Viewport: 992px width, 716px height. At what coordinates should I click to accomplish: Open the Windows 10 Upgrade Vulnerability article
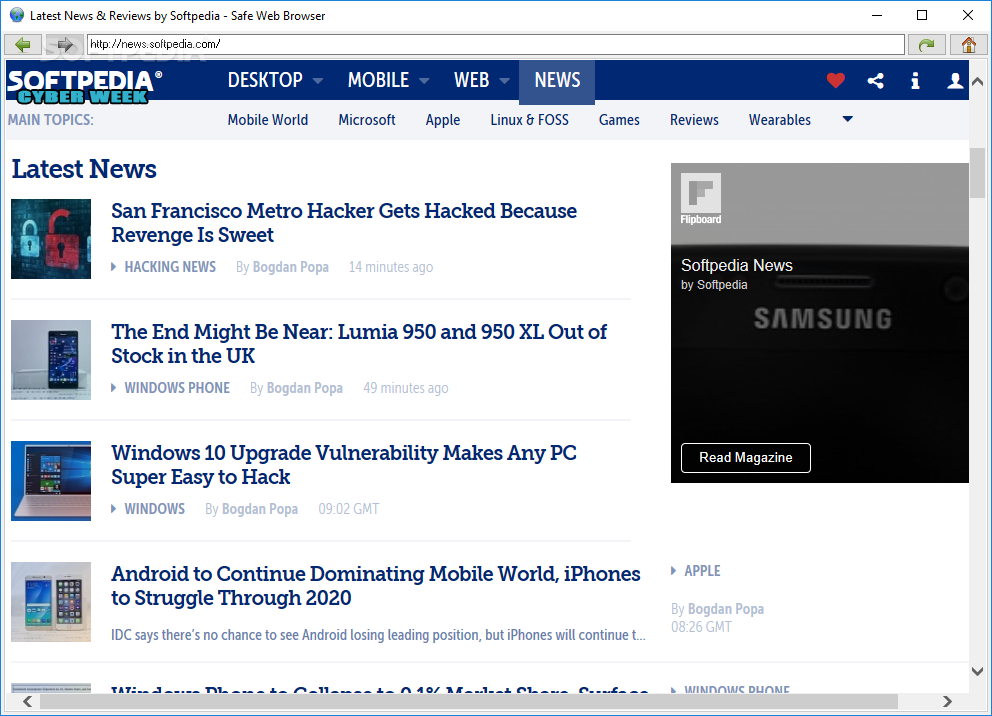coord(344,464)
